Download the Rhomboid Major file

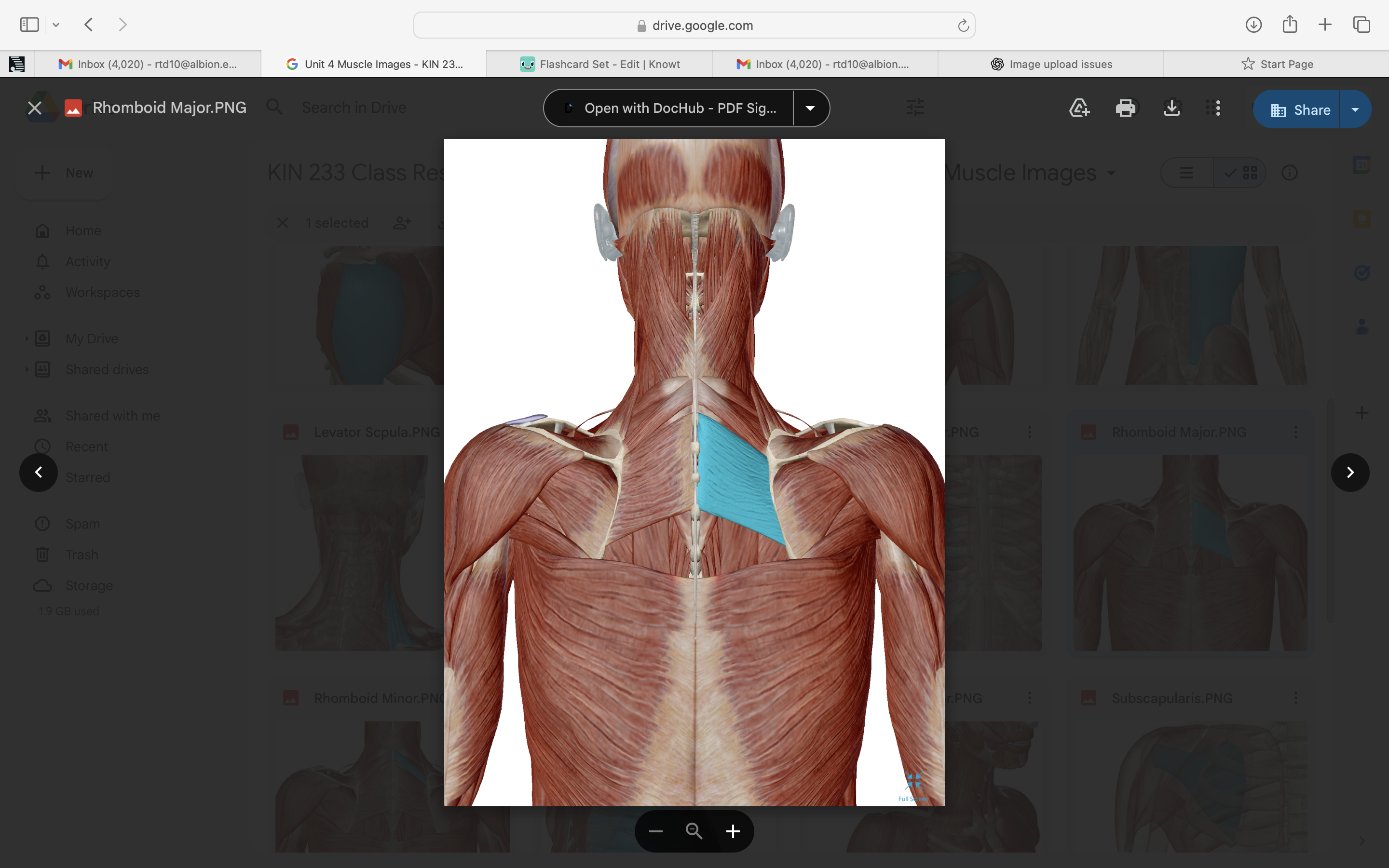click(x=1171, y=108)
